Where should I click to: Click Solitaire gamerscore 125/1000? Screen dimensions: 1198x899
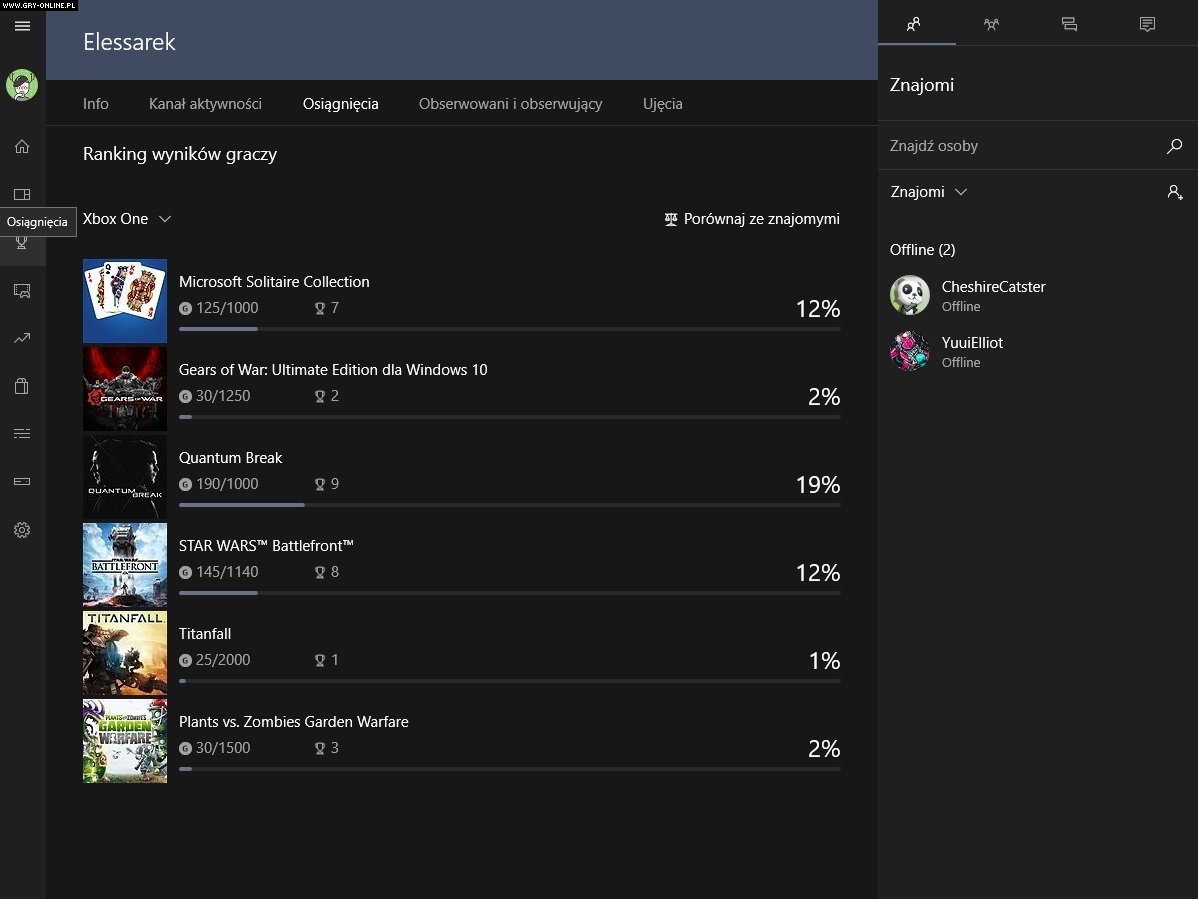pyautogui.click(x=227, y=308)
